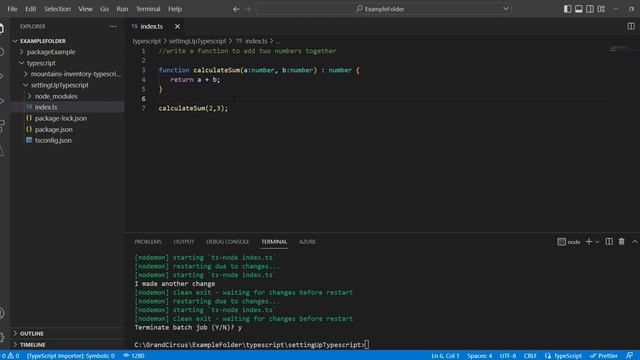
Task: Open the File menu
Action: [x=12, y=9]
